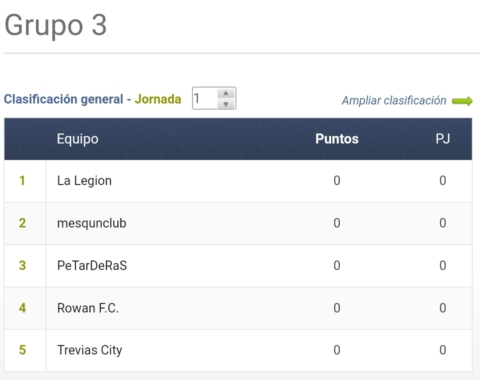Viewport: 480px width, 380px height.
Task: Increase the Jornada number with up arrow
Action: coord(226,93)
